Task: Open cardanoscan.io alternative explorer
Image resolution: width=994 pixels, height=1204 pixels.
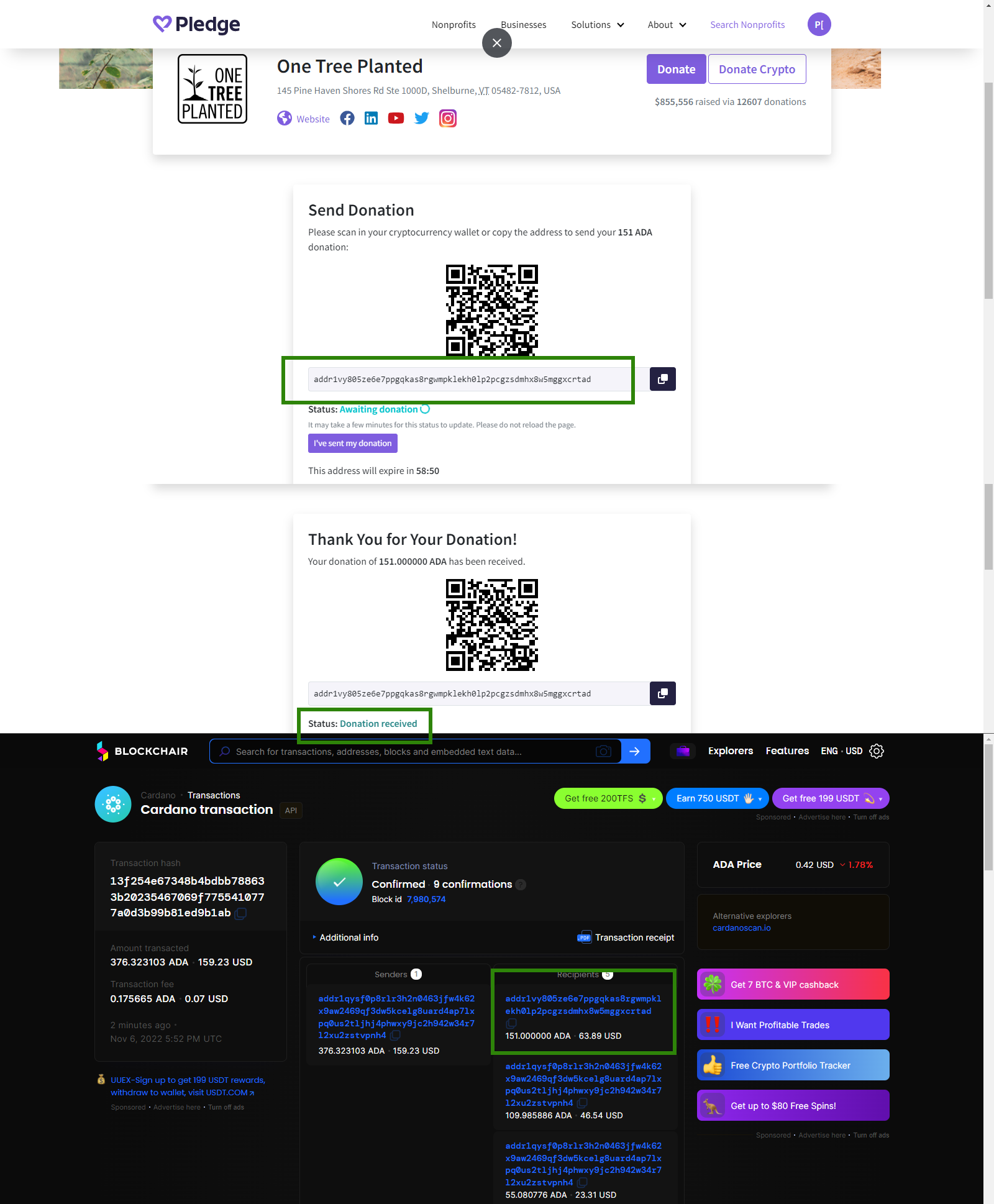Action: [741, 928]
